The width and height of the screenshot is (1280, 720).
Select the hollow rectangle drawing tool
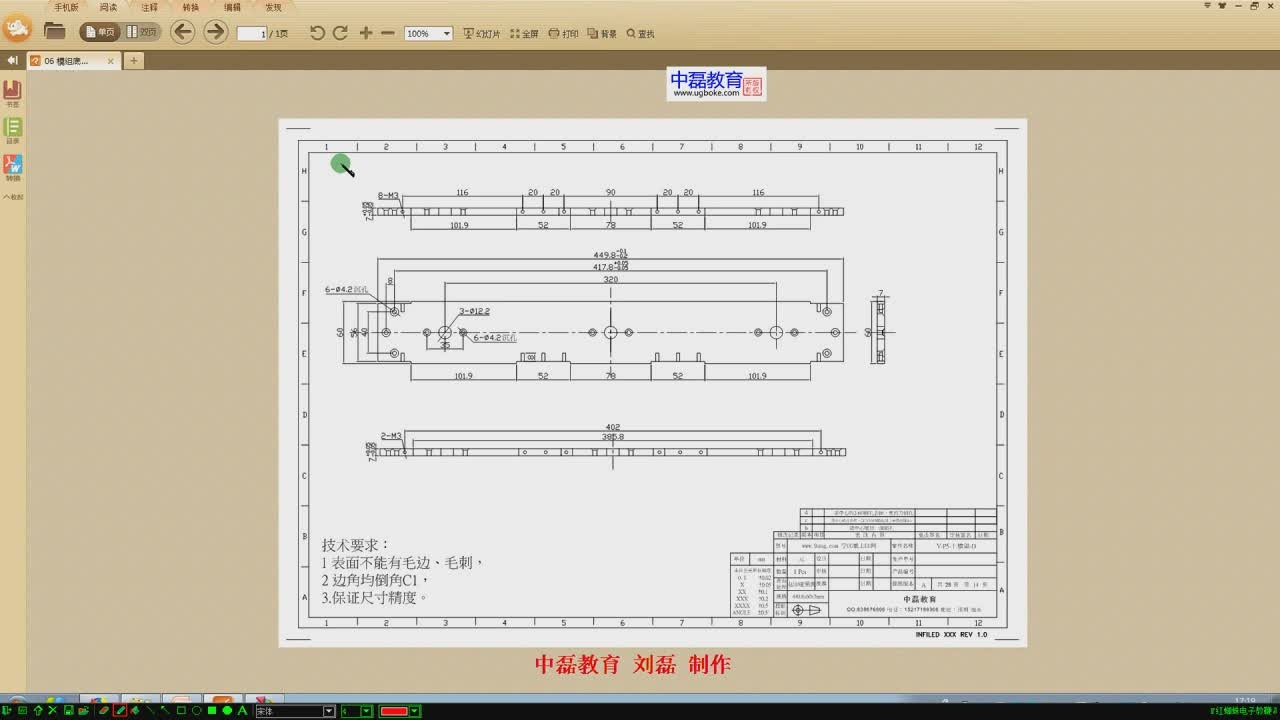click(181, 711)
